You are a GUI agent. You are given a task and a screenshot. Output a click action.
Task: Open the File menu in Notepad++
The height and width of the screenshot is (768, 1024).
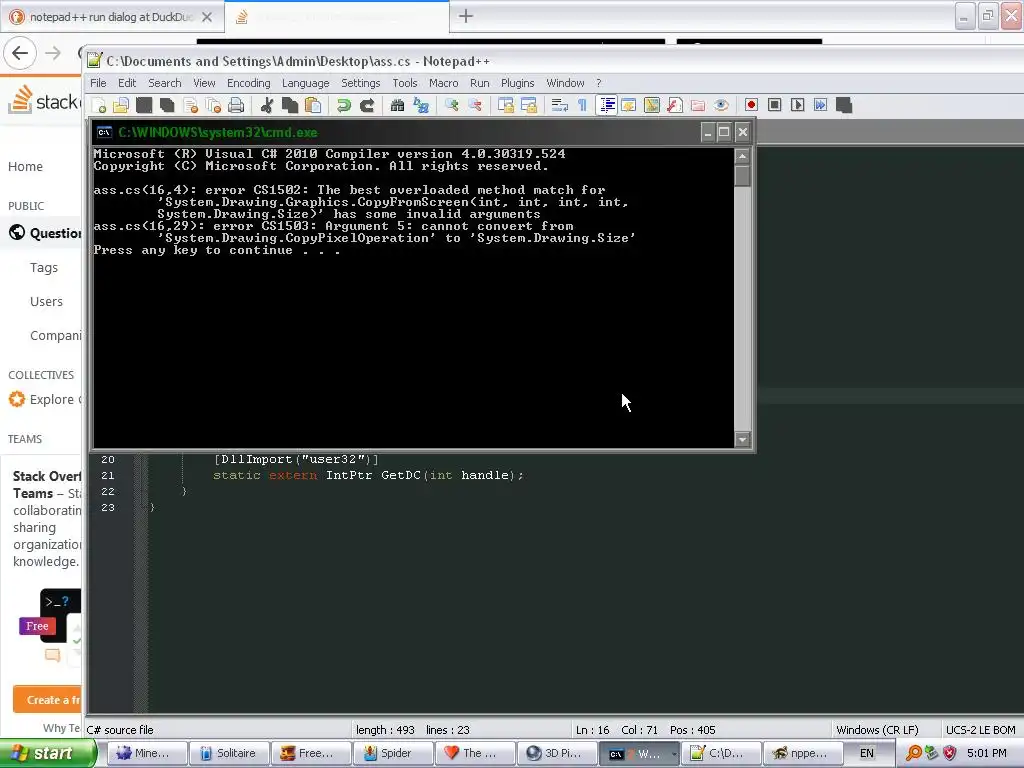coord(98,83)
